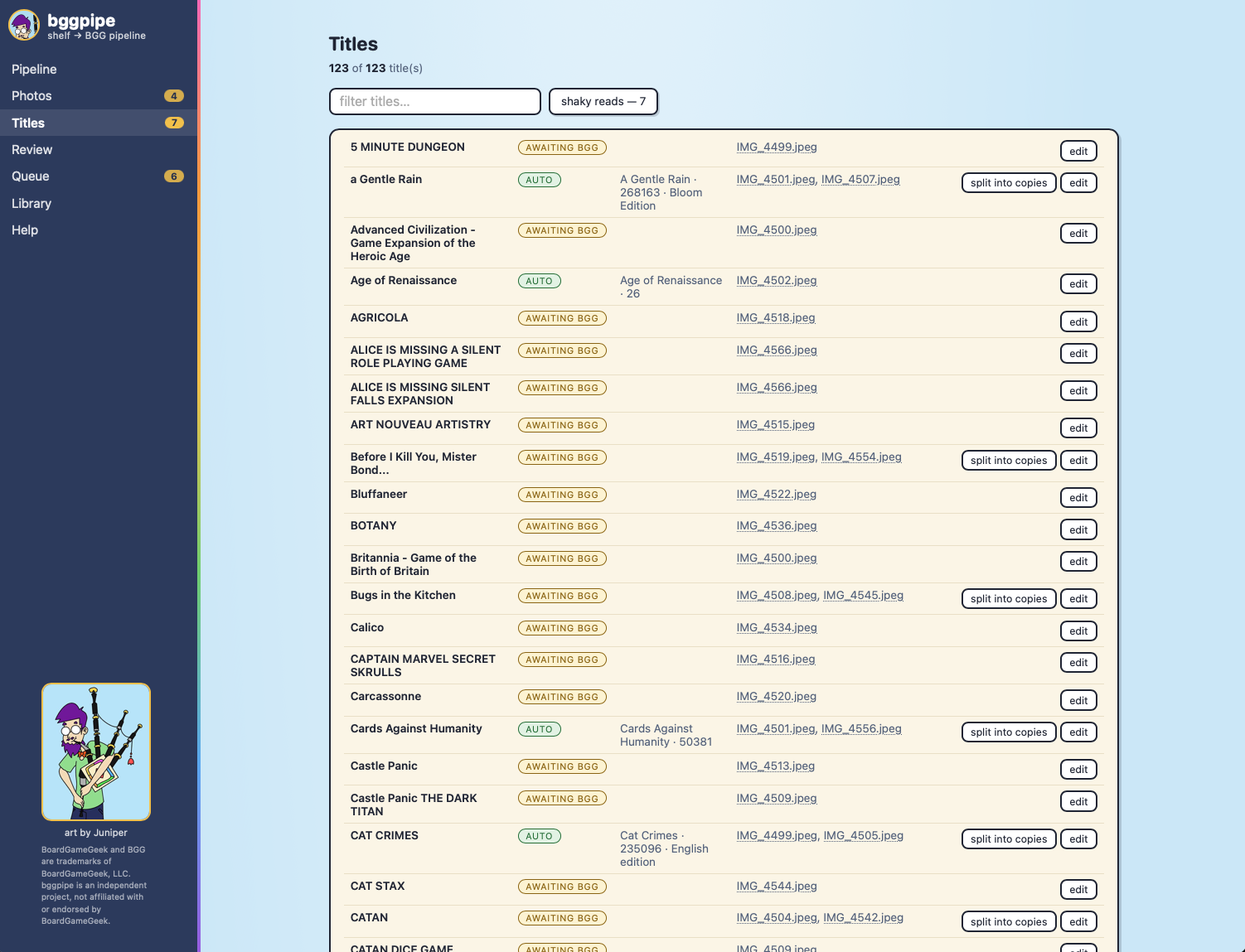Click the Juniper bagpiper artwork thumbnail

pos(96,751)
